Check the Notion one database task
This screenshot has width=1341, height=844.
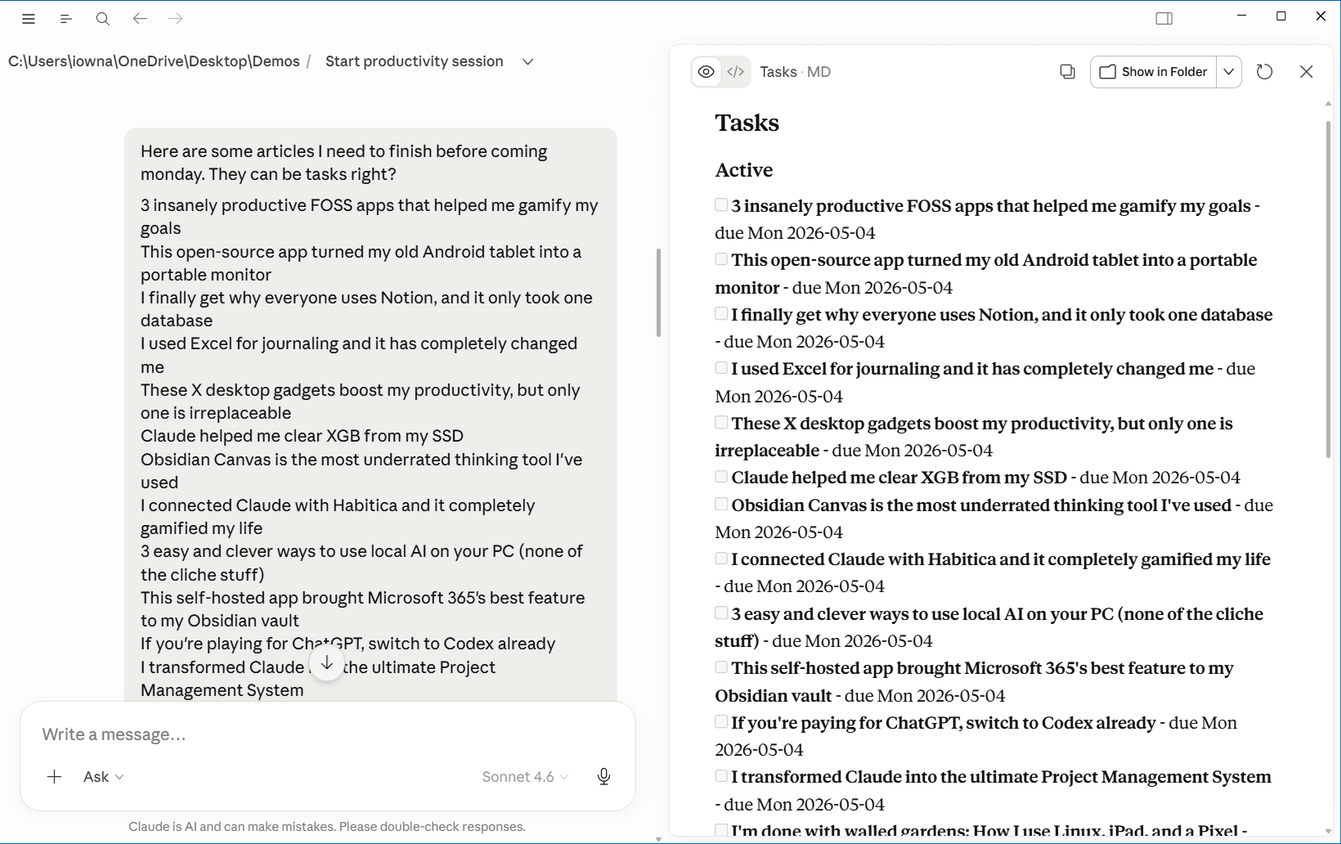(721, 314)
